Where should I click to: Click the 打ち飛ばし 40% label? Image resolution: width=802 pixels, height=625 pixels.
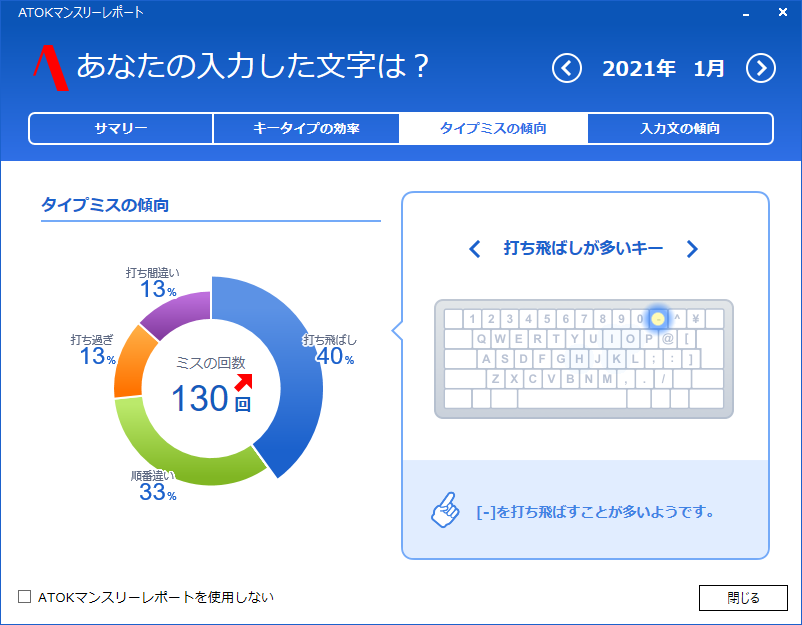330,349
